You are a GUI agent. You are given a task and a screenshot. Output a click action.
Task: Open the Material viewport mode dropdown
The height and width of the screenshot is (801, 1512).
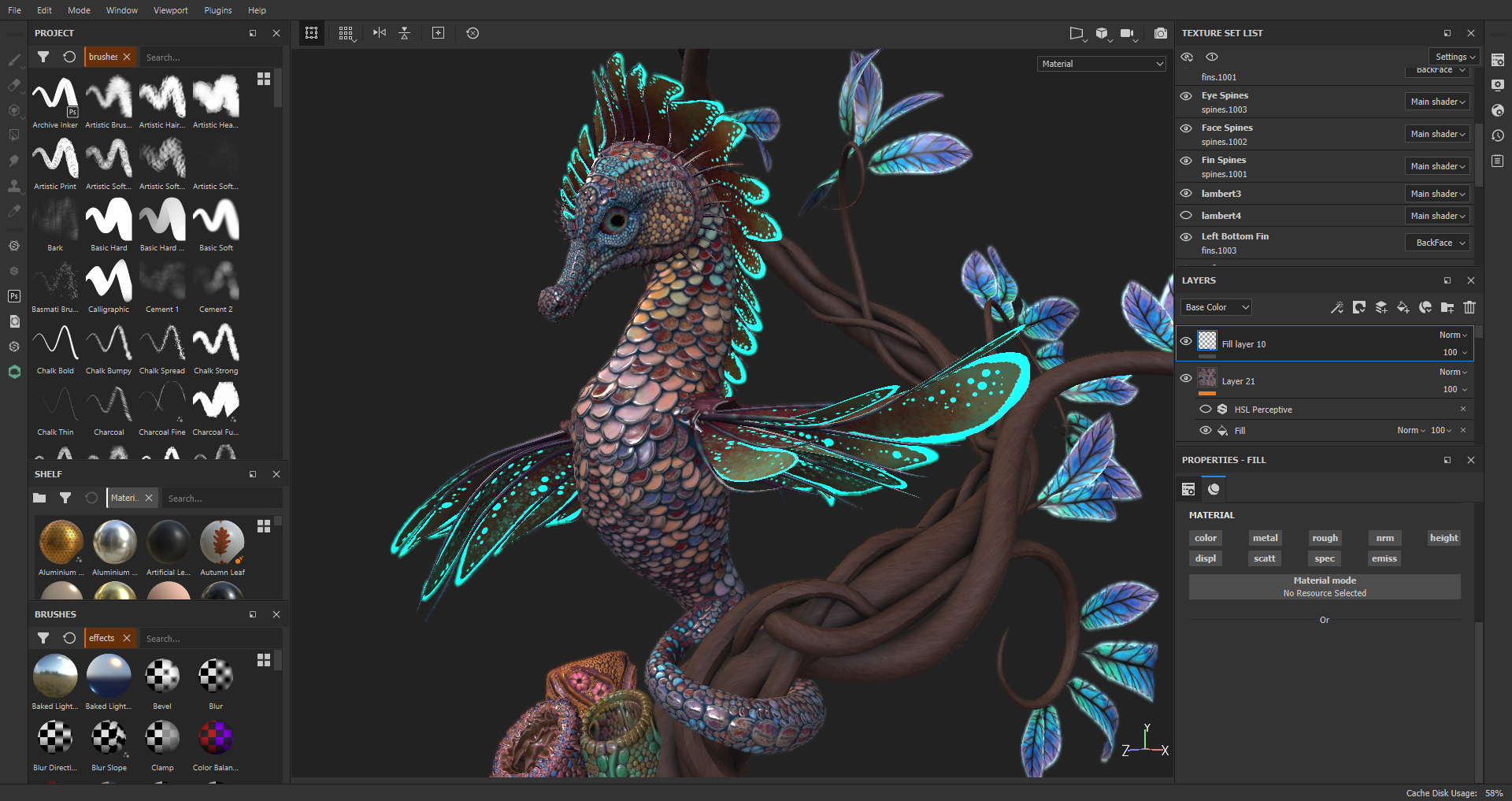(1101, 64)
